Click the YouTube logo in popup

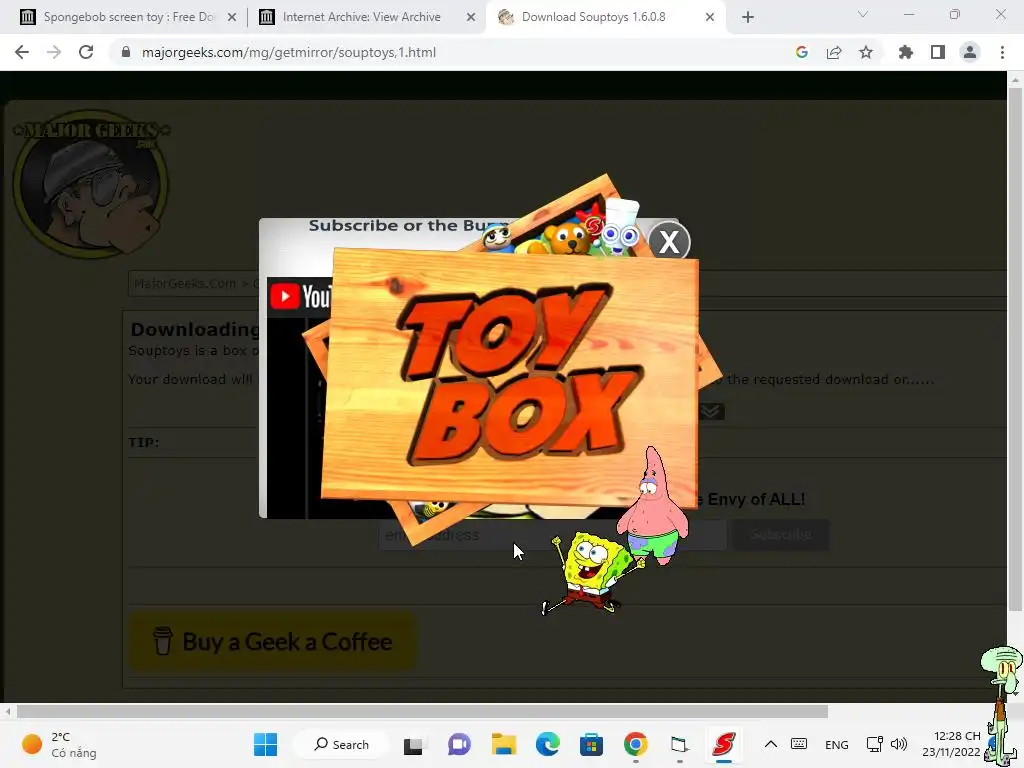[301, 296]
